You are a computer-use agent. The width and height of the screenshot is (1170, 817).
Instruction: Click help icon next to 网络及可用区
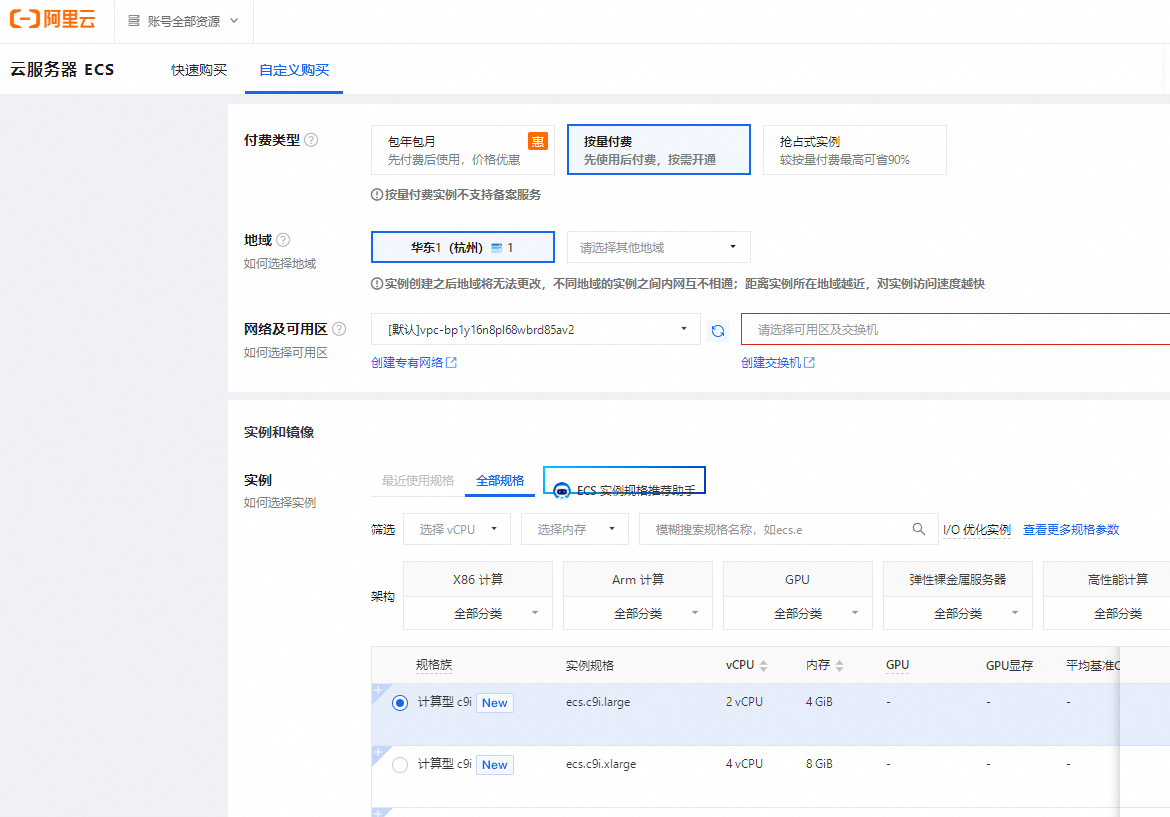click(x=339, y=329)
